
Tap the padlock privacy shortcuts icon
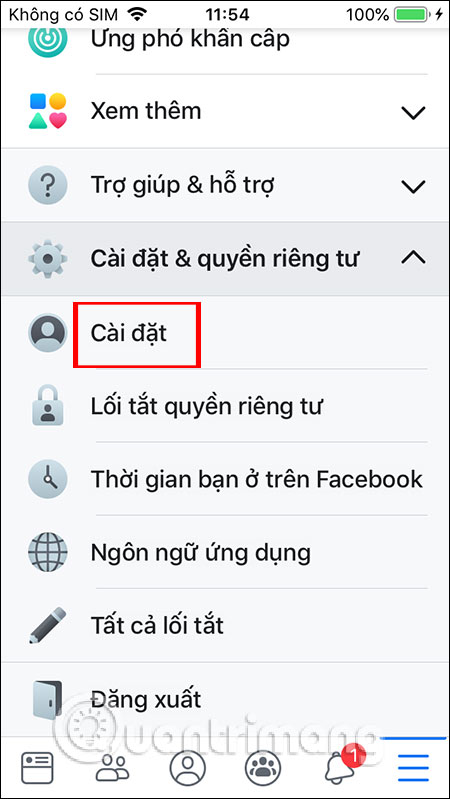coord(47,406)
